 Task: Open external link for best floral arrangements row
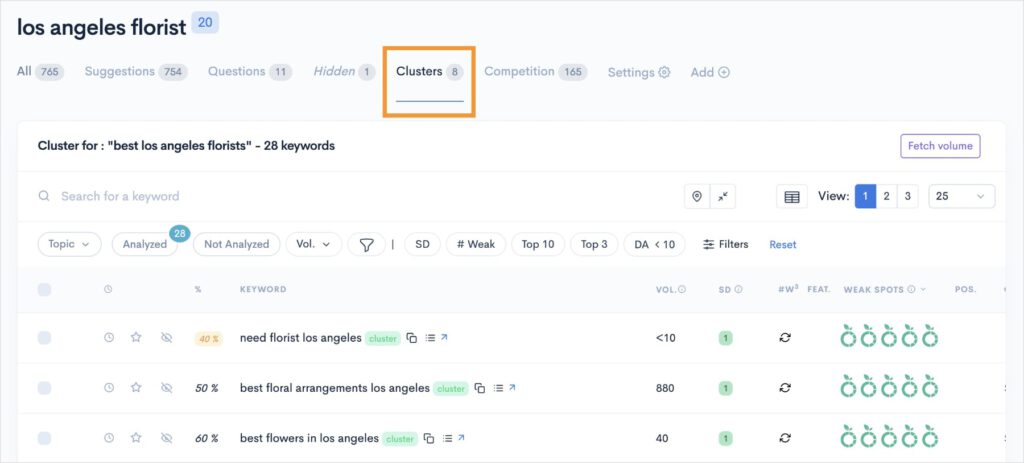(513, 387)
